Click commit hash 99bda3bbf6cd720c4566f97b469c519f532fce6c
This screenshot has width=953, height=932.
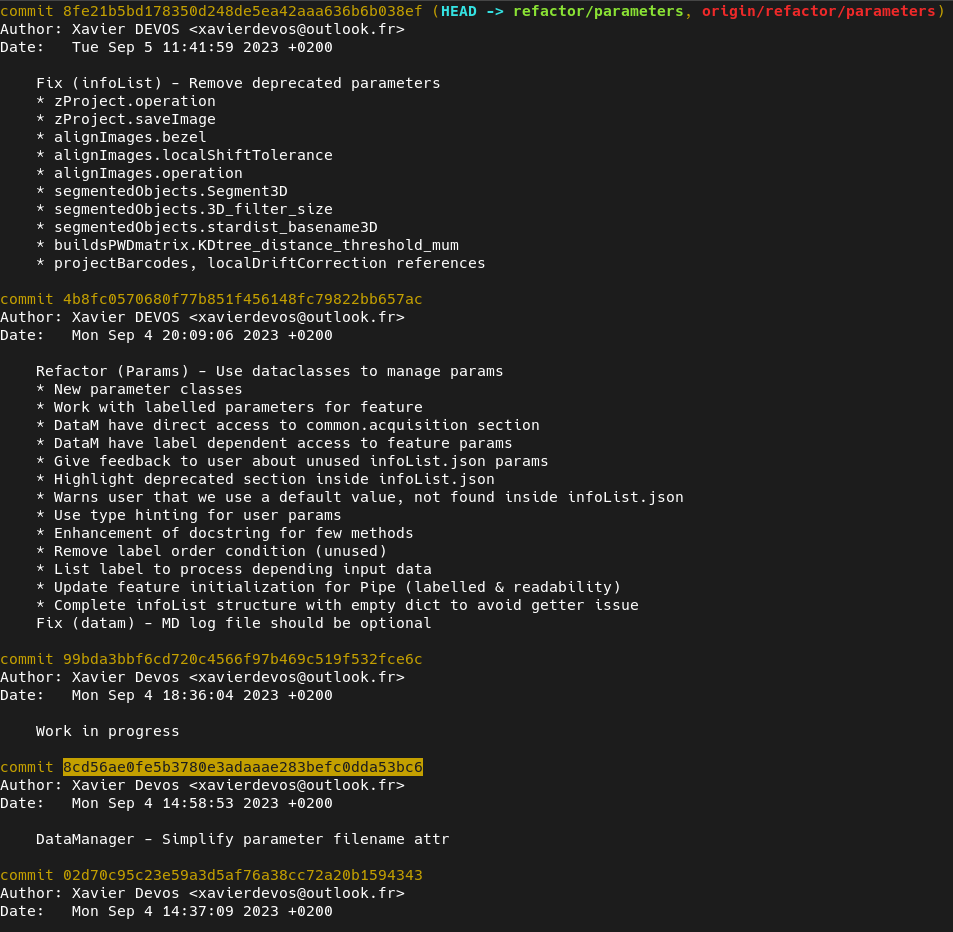point(243,659)
